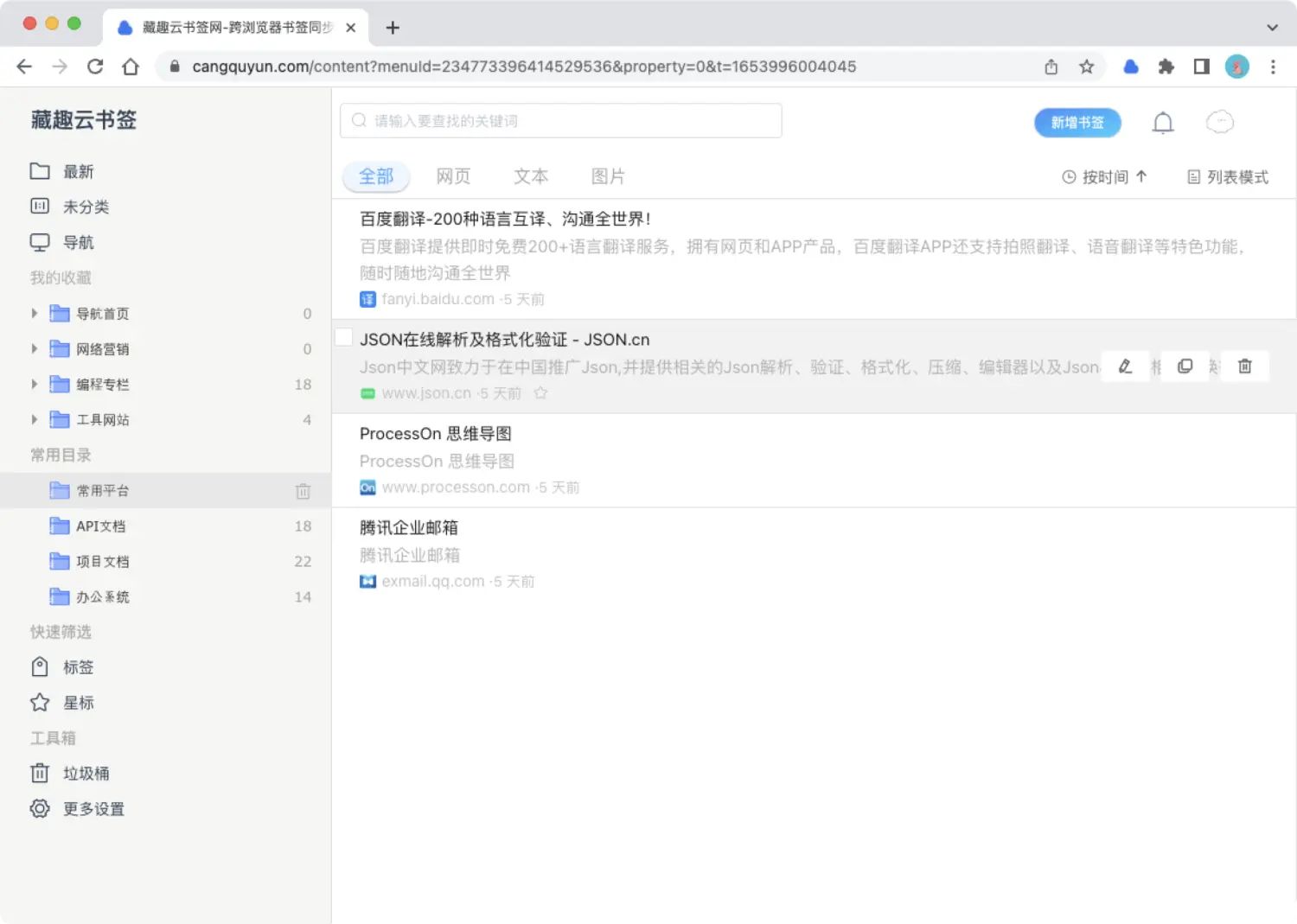The height and width of the screenshot is (924, 1297).
Task: Select the API文档 folder
Action: click(165, 526)
